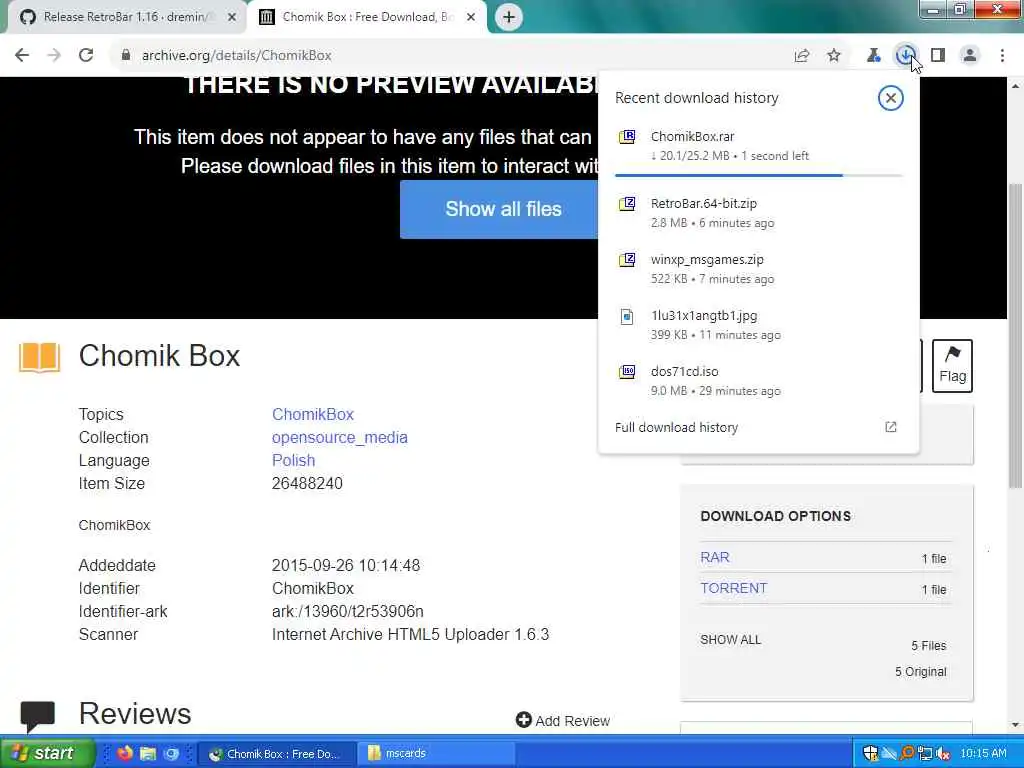Click the RetroBar.64-bit.zip file icon
The height and width of the screenshot is (768, 1024).
pos(627,204)
